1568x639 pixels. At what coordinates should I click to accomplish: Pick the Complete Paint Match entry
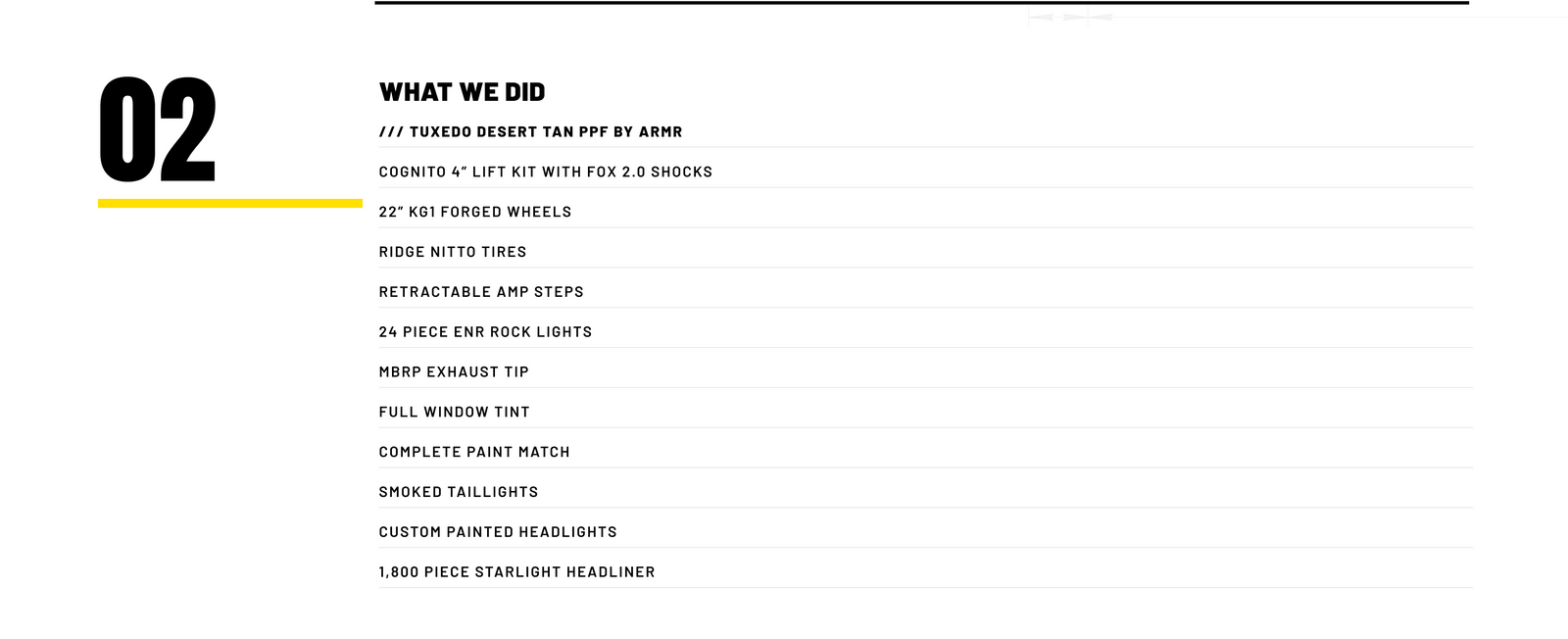coord(474,453)
